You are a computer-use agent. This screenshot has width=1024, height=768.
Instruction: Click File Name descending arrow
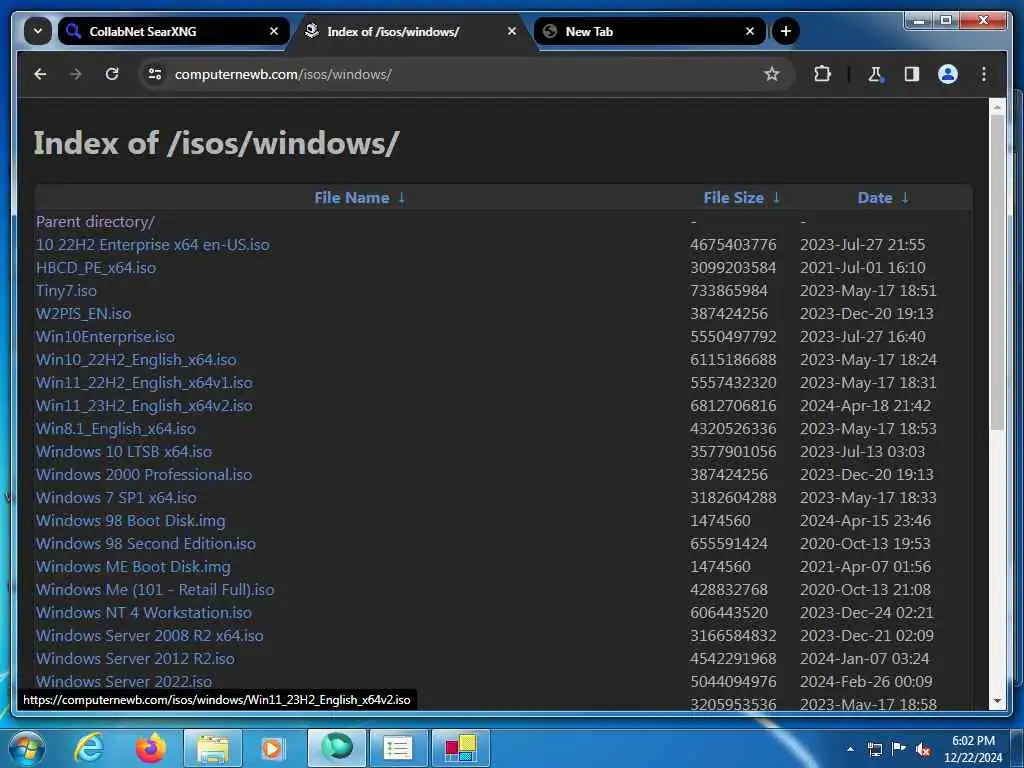tap(402, 198)
